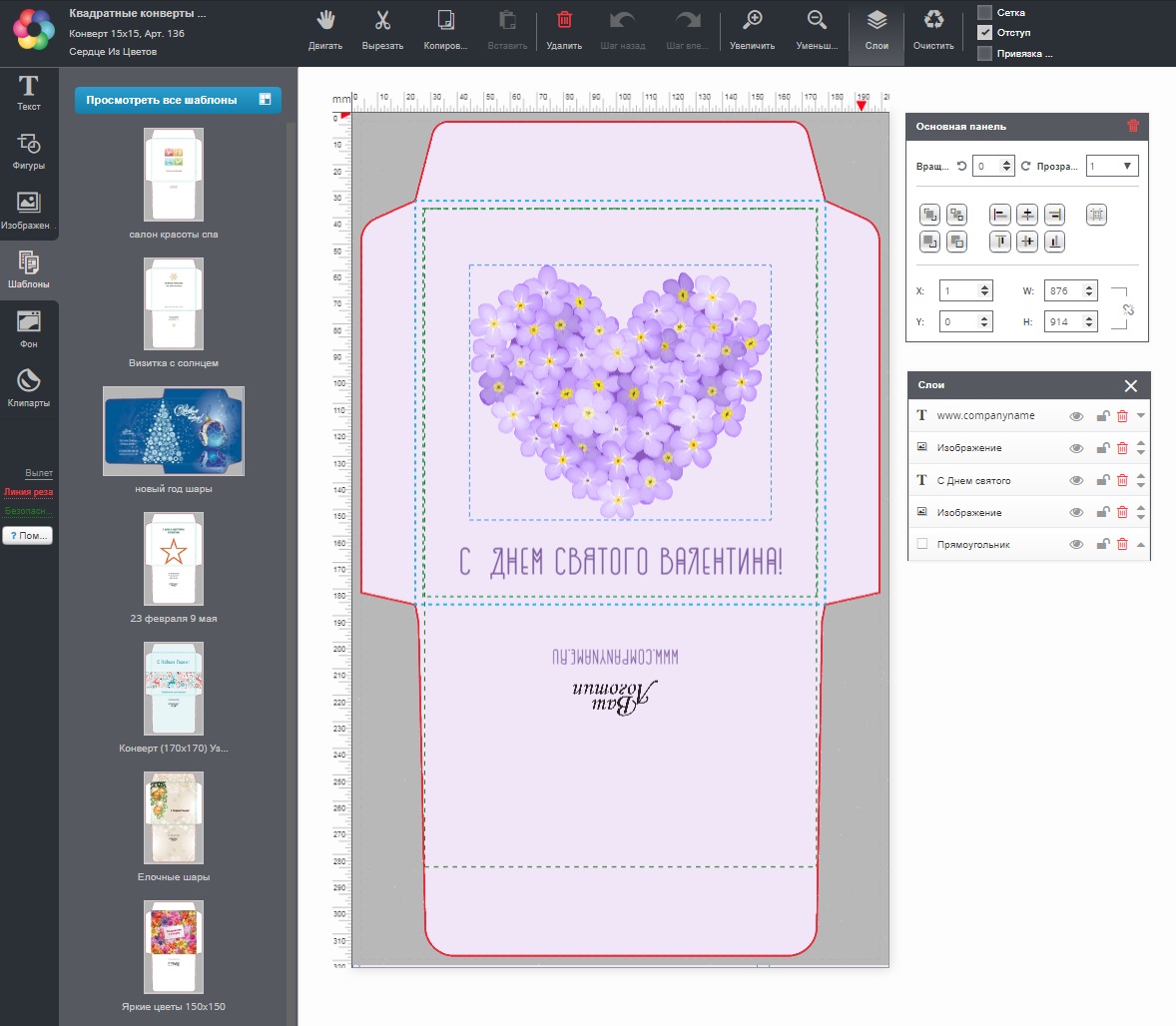Align object to the left edge
Image resolution: width=1176 pixels, height=1026 pixels.
[1000, 215]
